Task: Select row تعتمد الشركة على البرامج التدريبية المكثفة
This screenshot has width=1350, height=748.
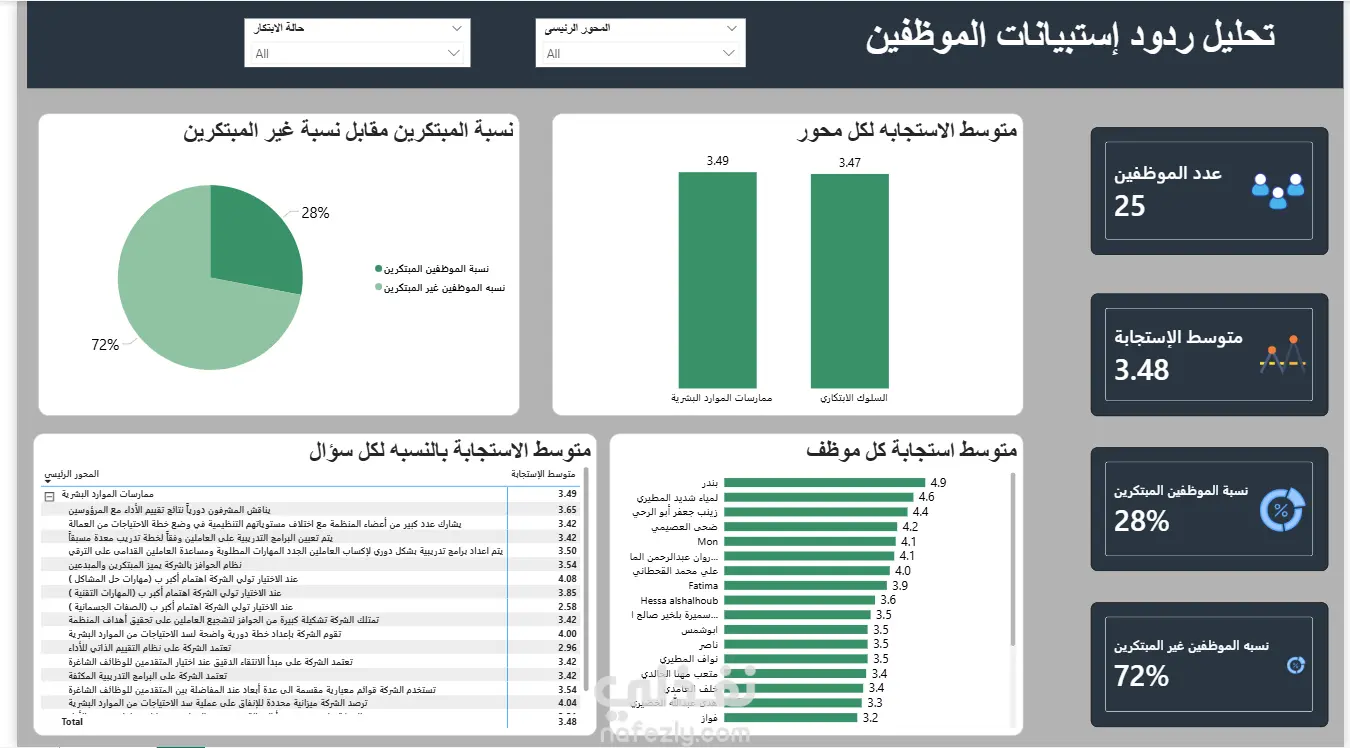Action: [311, 676]
